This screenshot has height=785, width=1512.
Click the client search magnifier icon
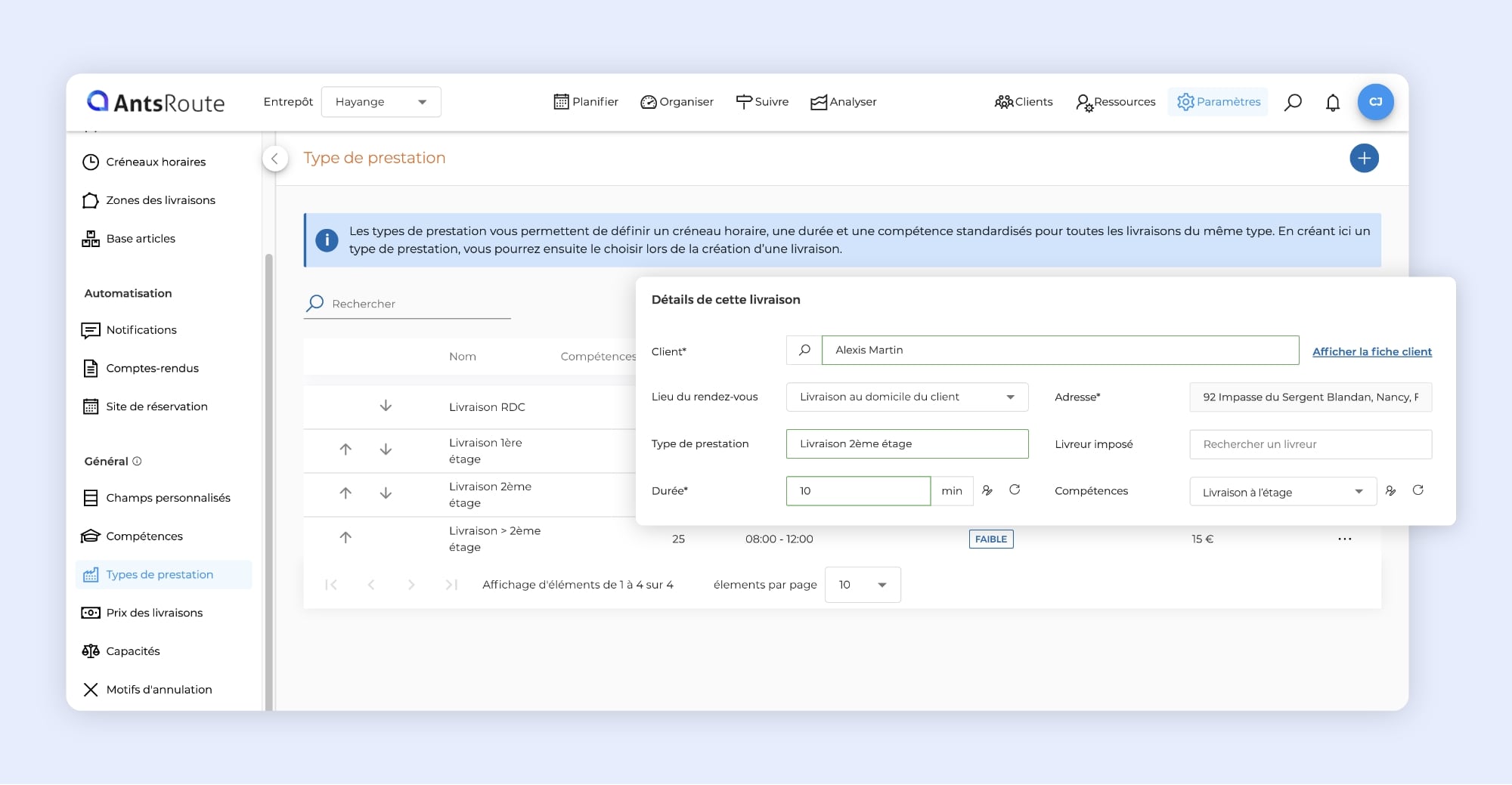[x=804, y=351]
